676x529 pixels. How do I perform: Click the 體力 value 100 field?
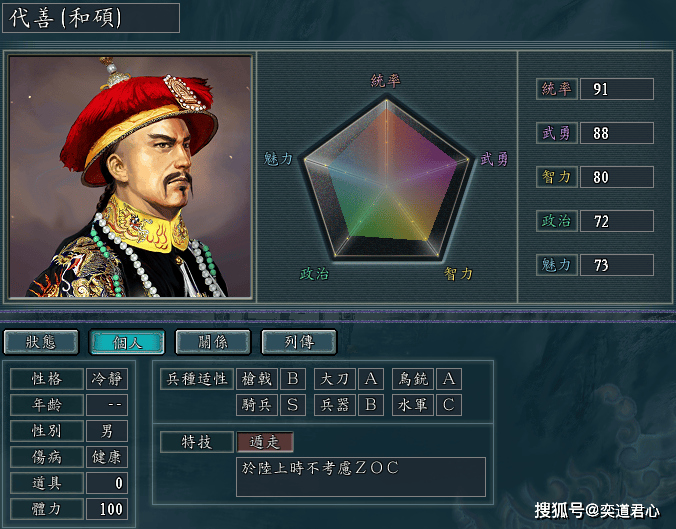107,509
